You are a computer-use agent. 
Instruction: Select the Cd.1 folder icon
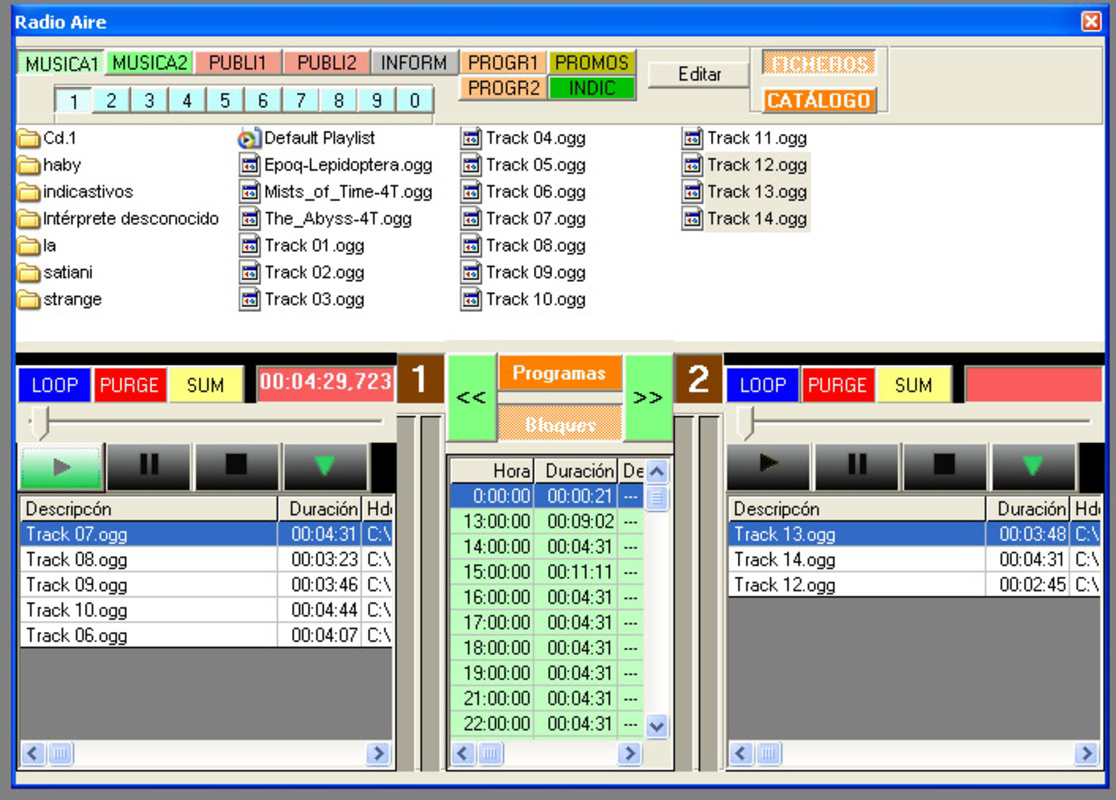pyautogui.click(x=28, y=138)
